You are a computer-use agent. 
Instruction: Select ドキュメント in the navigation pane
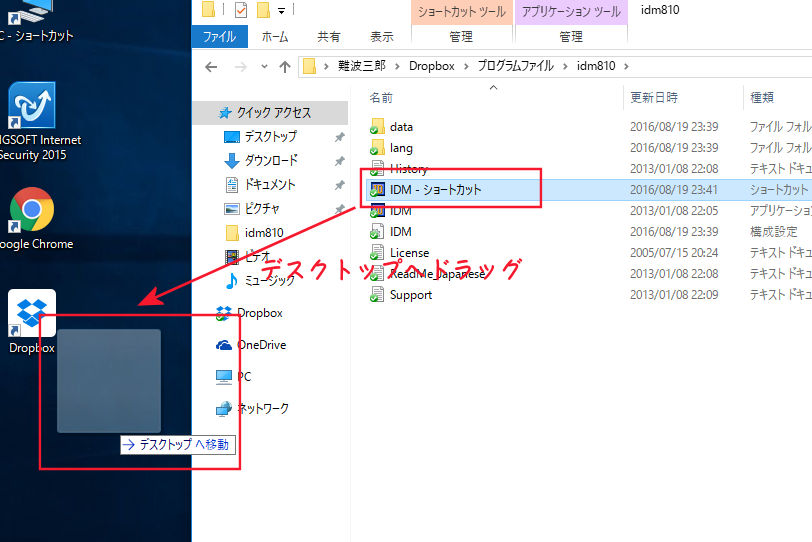(270, 184)
